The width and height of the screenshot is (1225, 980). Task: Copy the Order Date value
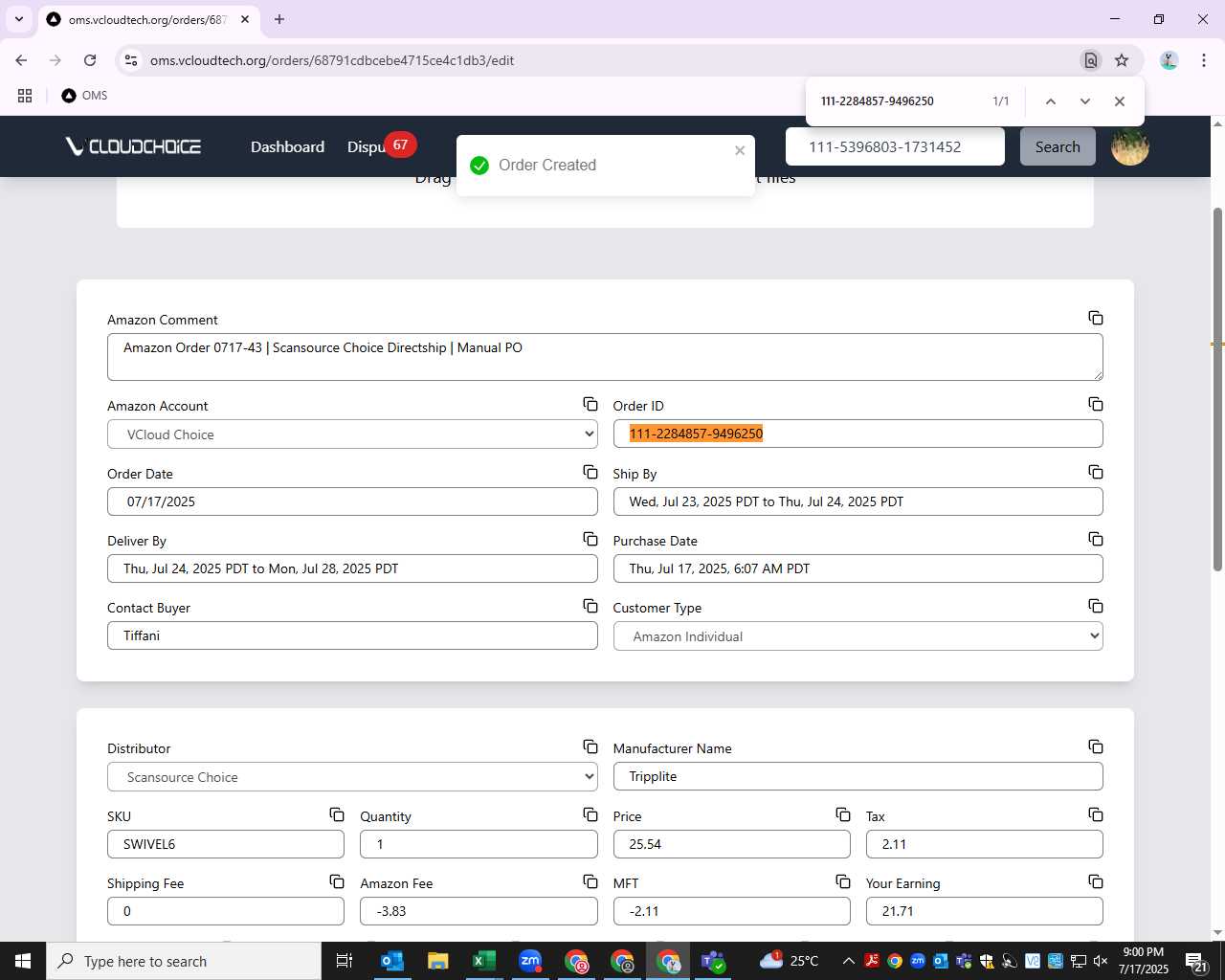(x=590, y=472)
